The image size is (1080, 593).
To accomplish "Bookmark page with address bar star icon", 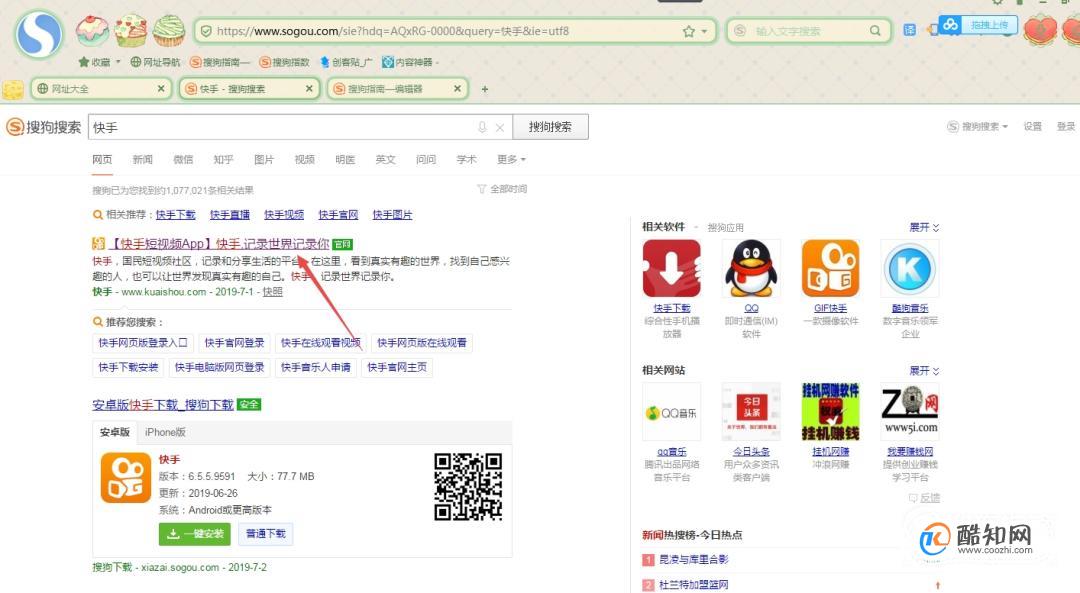I will [688, 31].
